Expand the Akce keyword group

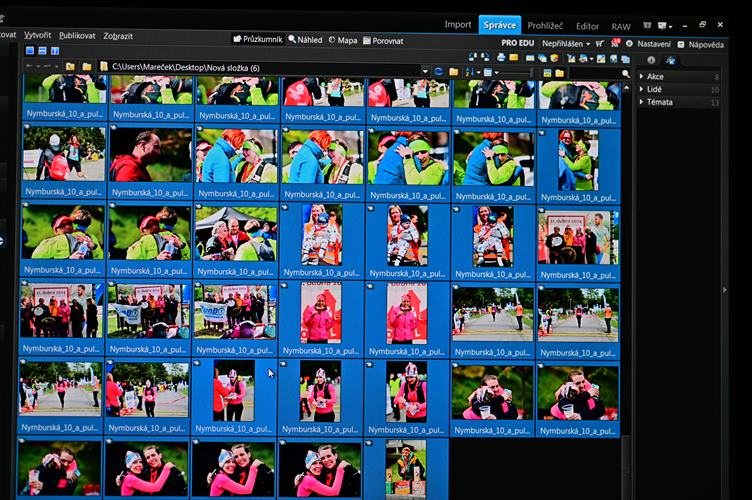point(642,76)
